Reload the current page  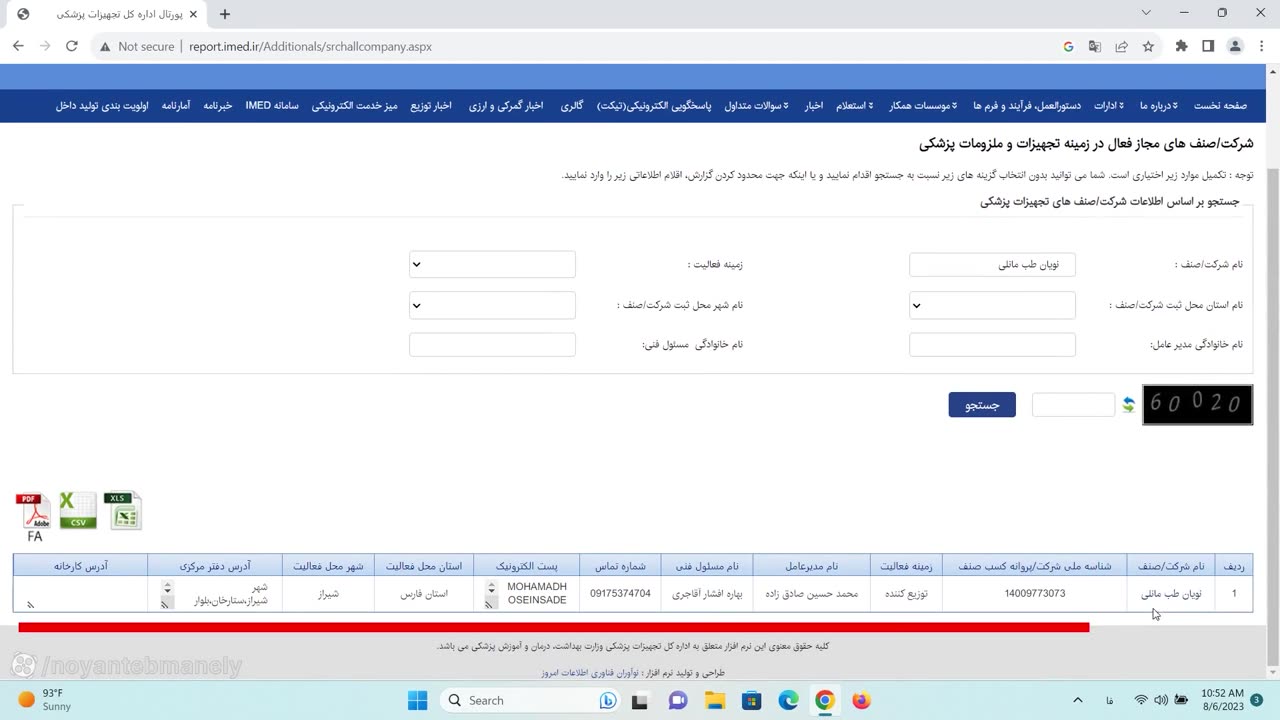coord(72,46)
